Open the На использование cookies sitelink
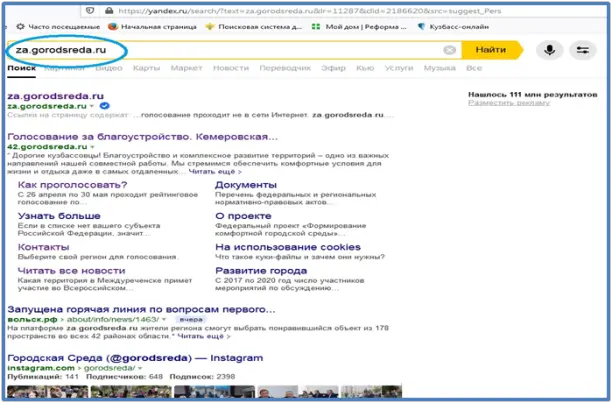This screenshot has height=403, width=612. 288,247
